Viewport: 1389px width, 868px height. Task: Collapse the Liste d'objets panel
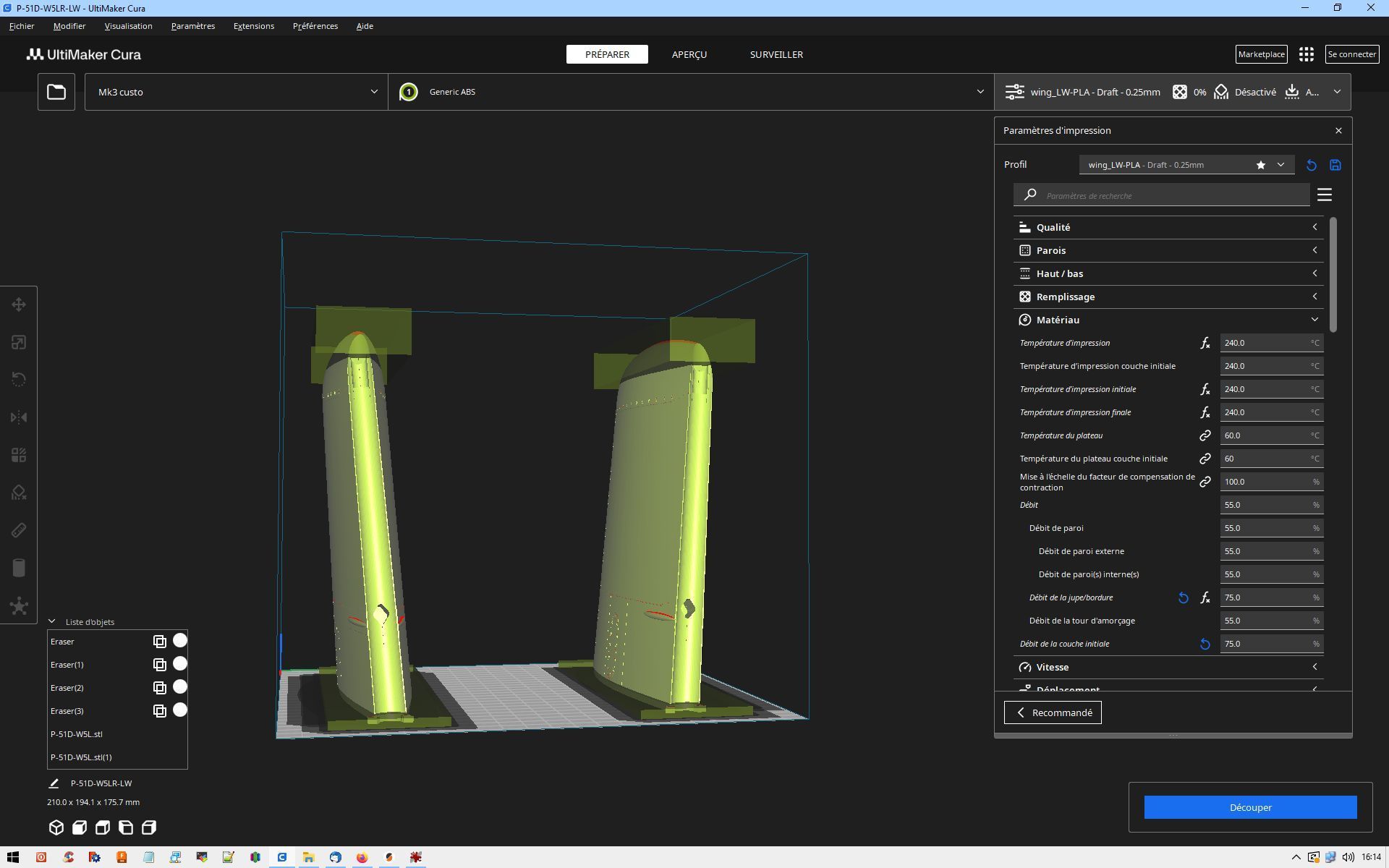52,621
